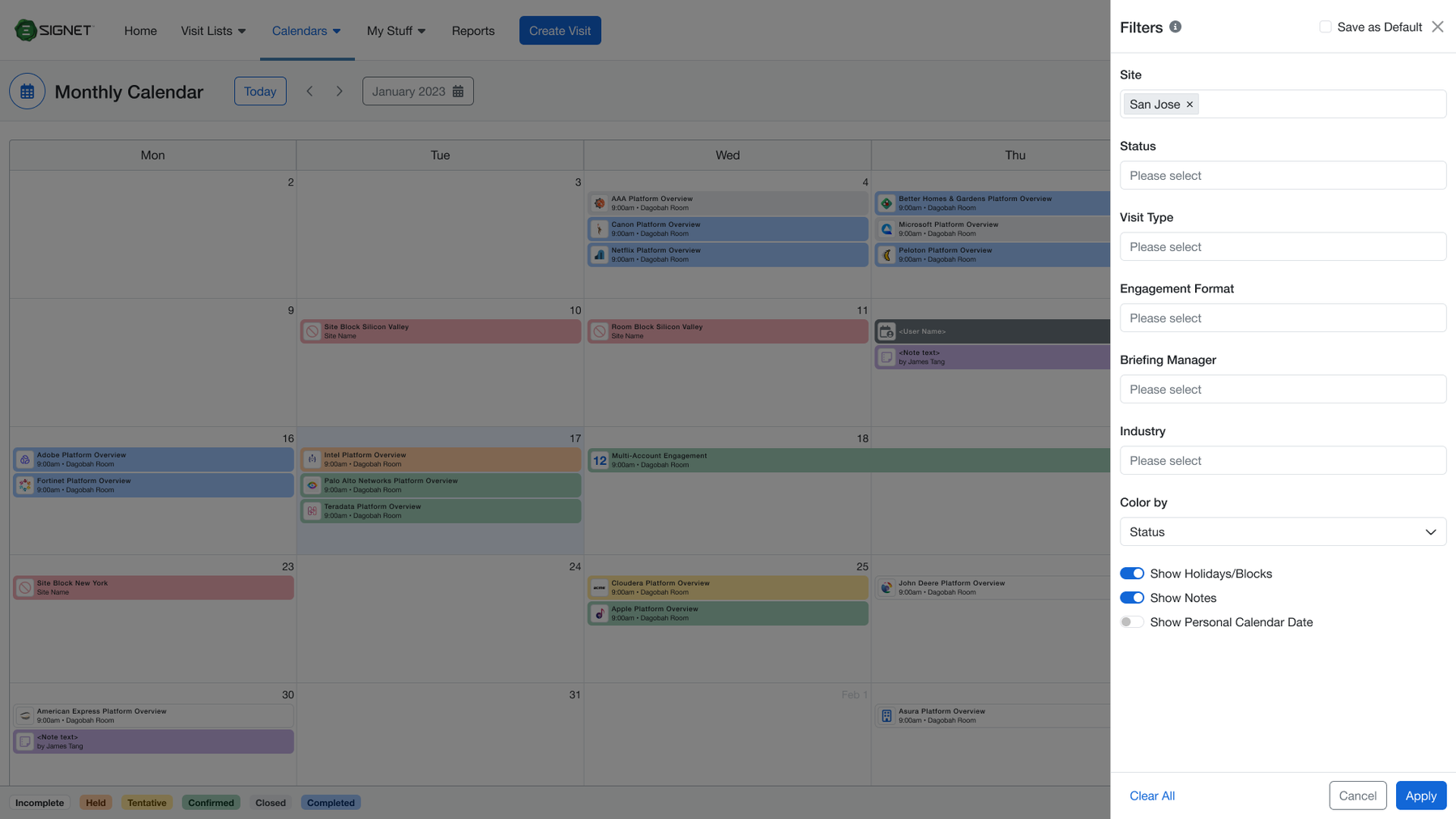Screen dimensions: 1456x819
Task: Click Site Block New York blocked icon
Action: [x=25, y=587]
